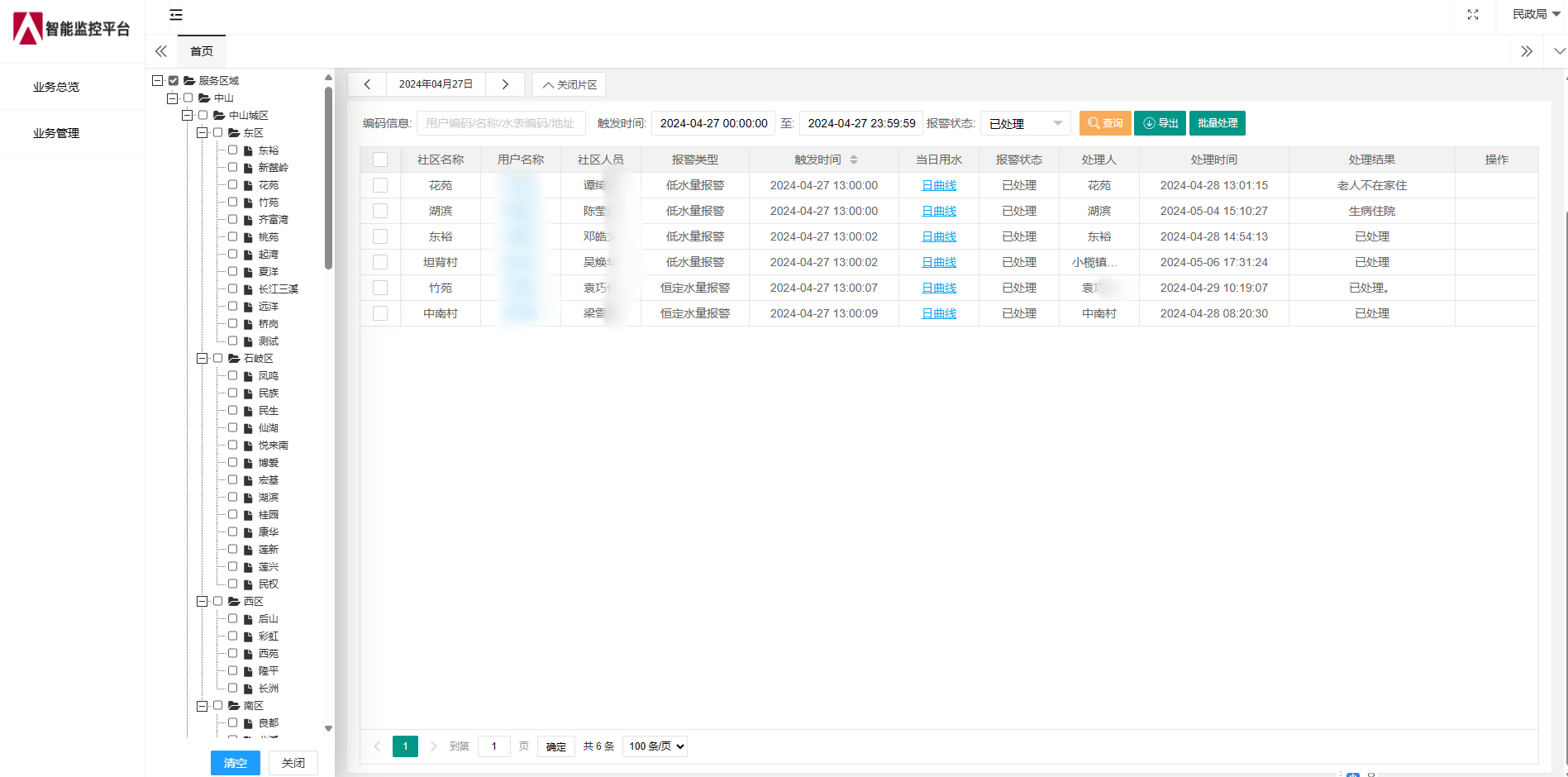Open the 100 条/页 page size dropdown
Screen dimensions: 1568x777
[x=655, y=746]
